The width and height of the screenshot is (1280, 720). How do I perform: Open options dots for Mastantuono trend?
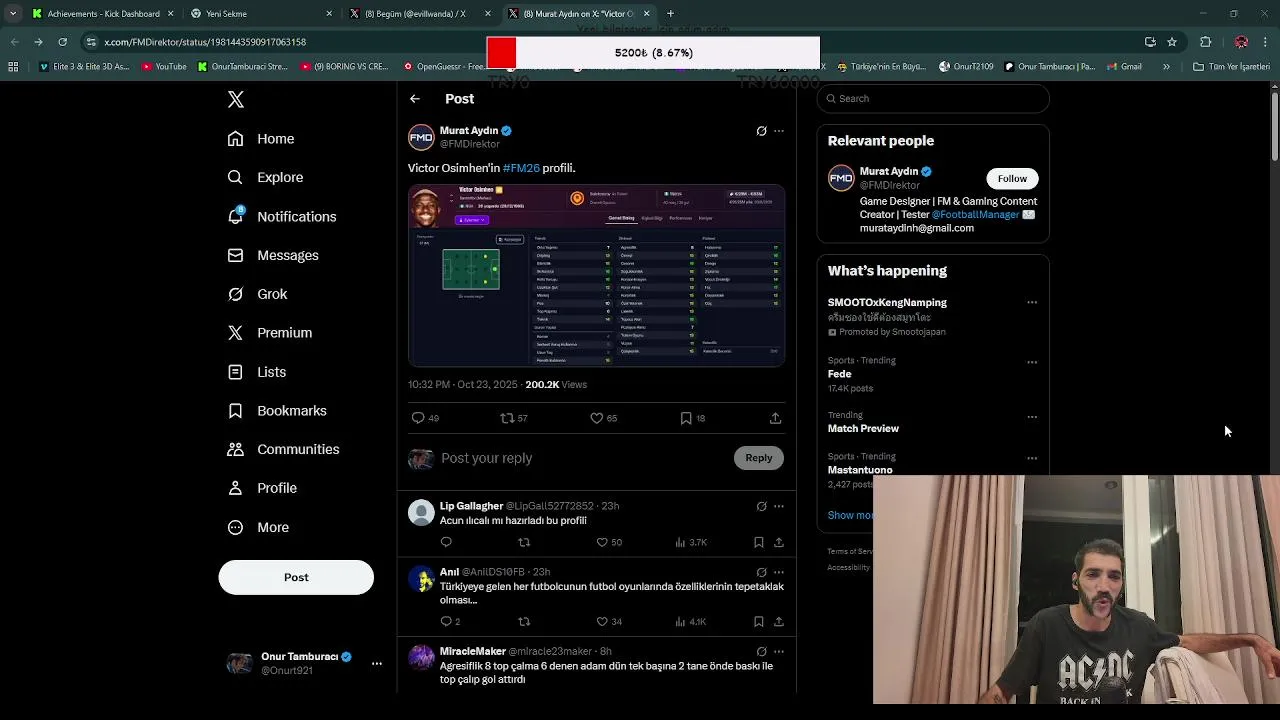(x=1032, y=458)
